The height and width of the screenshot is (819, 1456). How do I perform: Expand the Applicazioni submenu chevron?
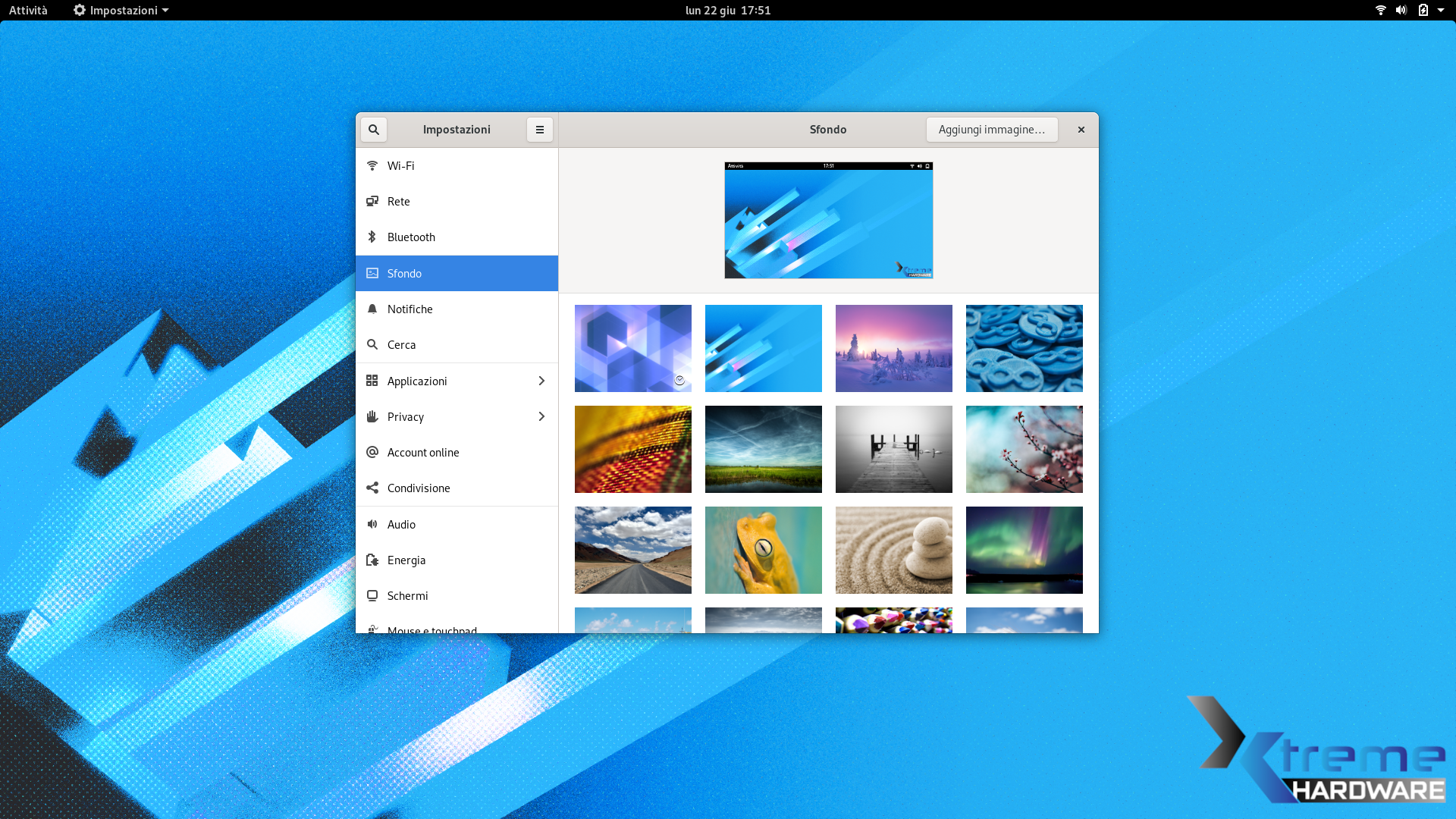pos(541,381)
